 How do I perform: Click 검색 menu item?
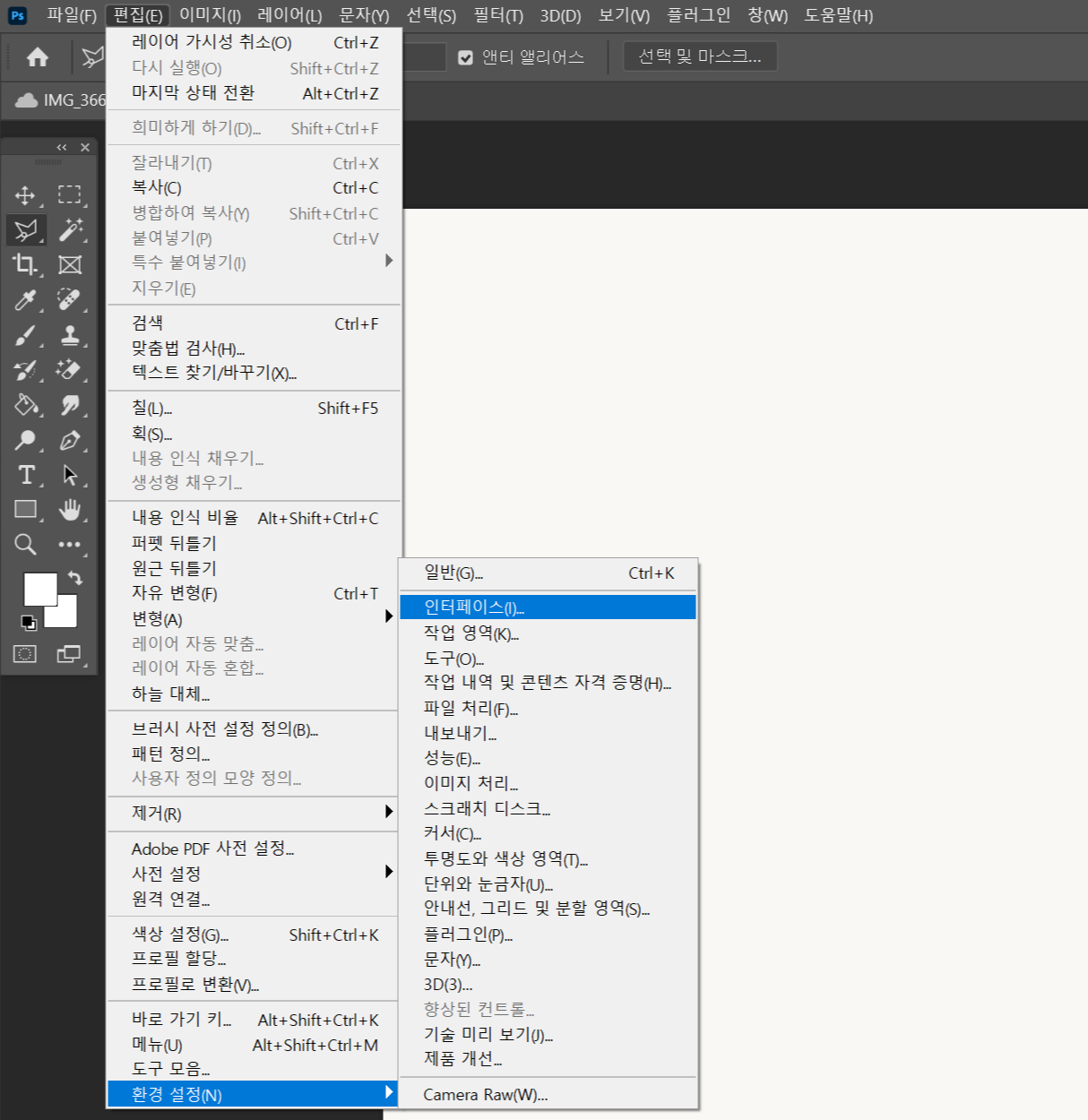point(253,323)
